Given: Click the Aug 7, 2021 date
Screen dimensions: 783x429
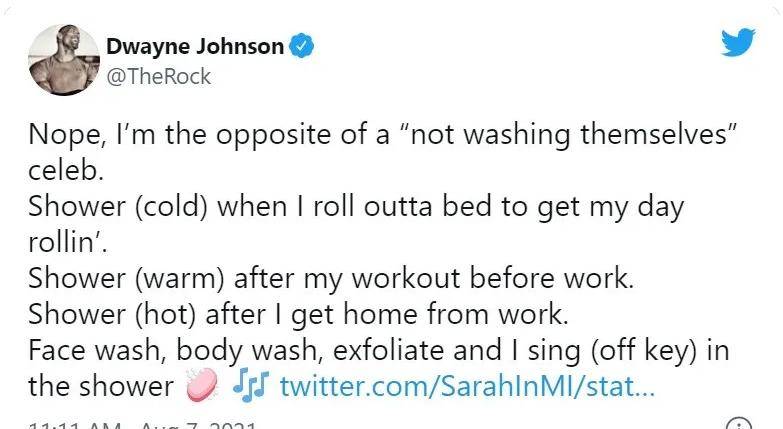Looking at the screenshot, I should coord(198,426).
